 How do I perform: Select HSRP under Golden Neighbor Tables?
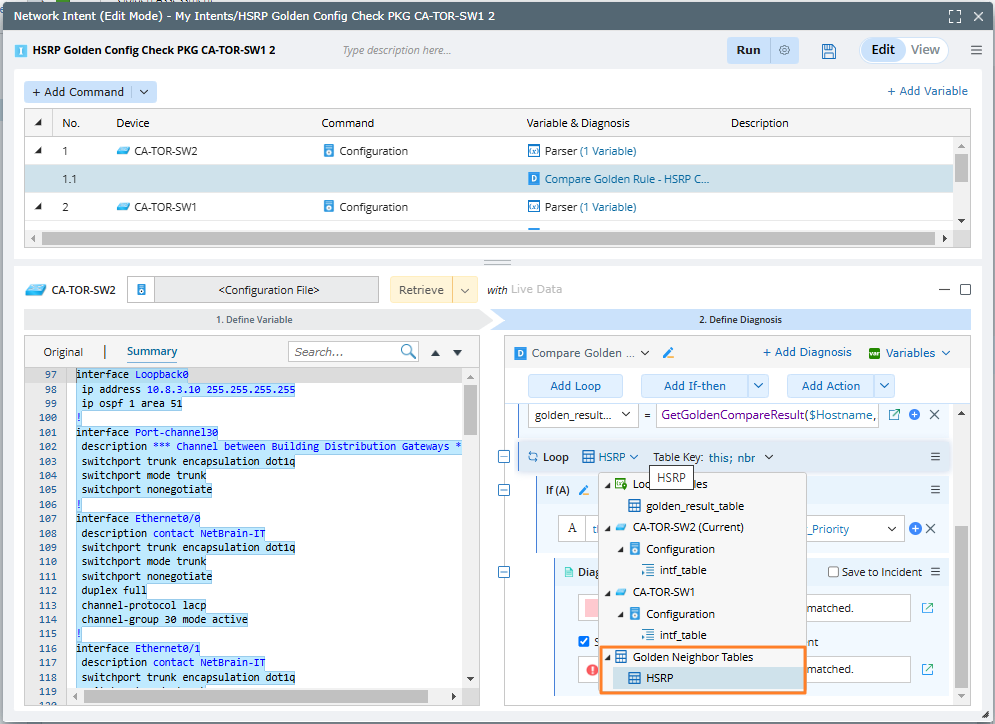659,678
